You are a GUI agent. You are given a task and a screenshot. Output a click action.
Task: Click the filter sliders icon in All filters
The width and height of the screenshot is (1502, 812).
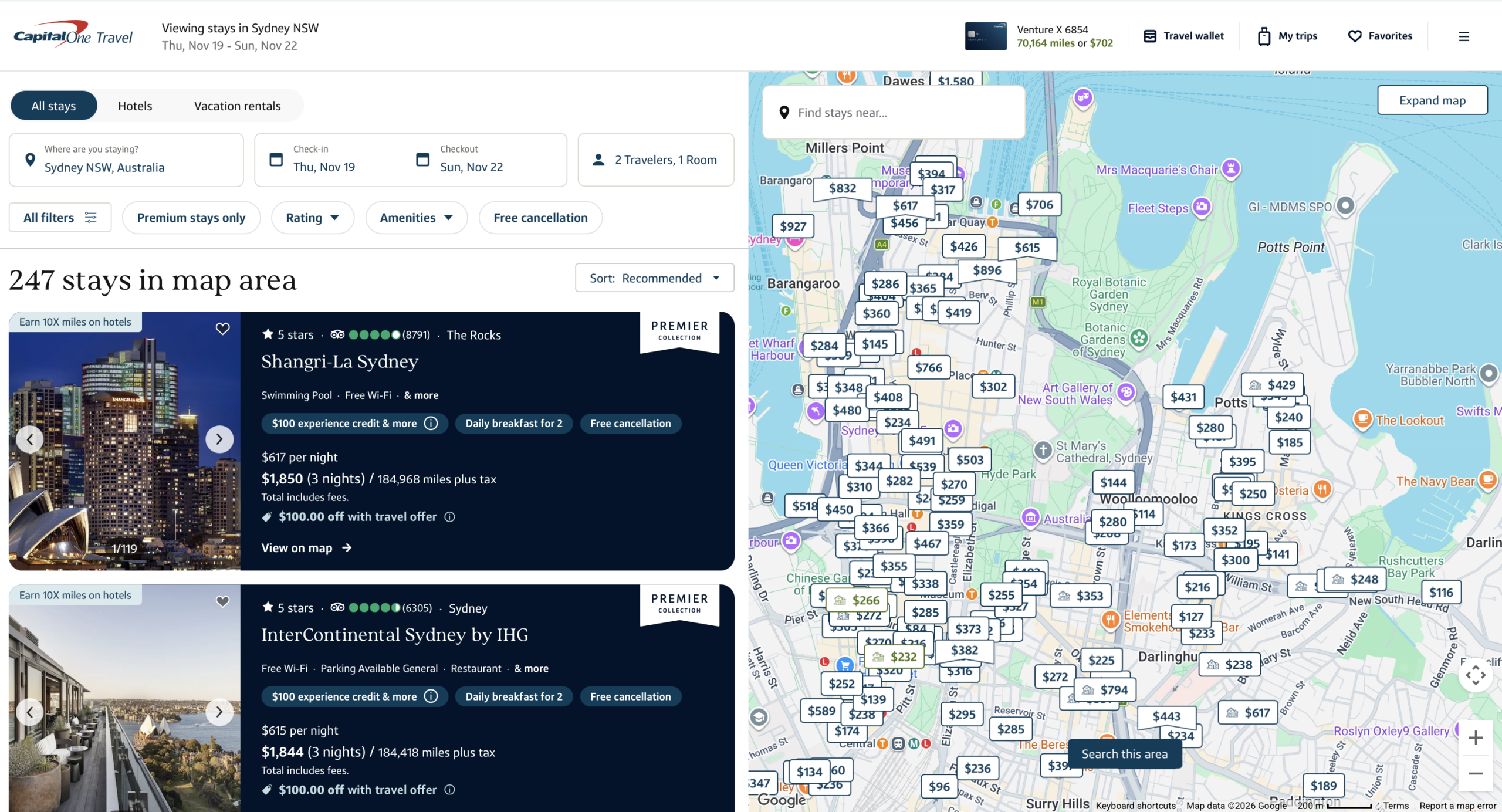click(91, 218)
